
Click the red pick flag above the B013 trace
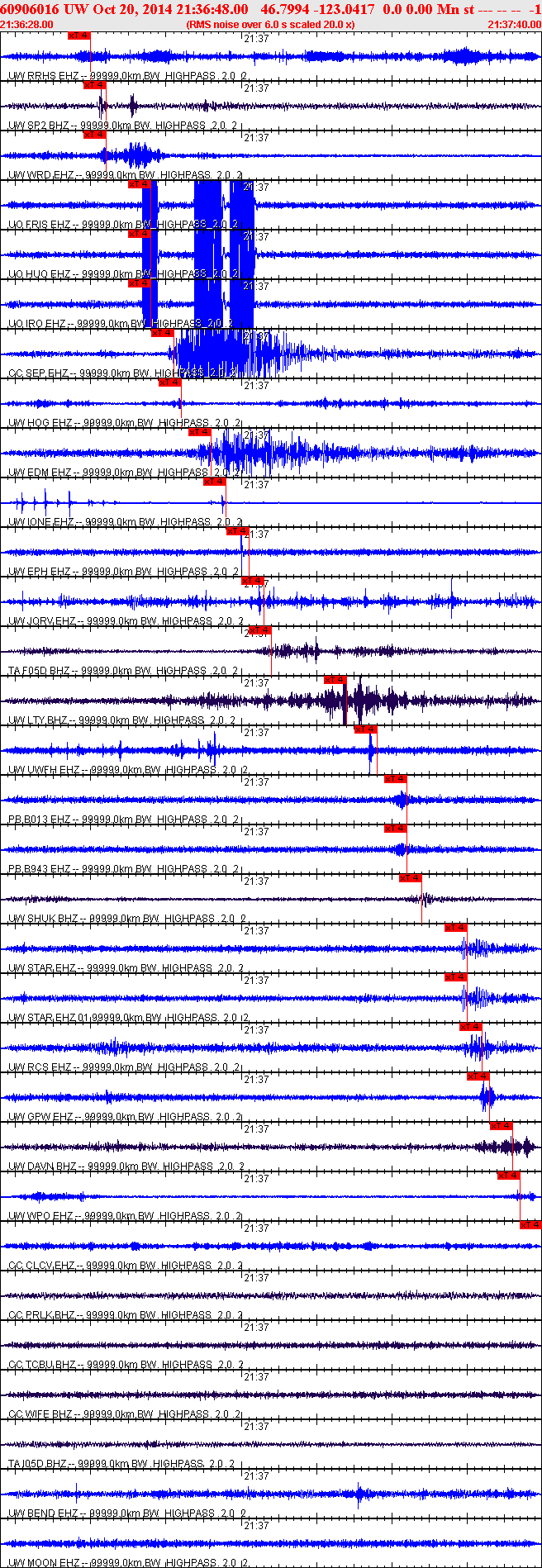[x=395, y=779]
